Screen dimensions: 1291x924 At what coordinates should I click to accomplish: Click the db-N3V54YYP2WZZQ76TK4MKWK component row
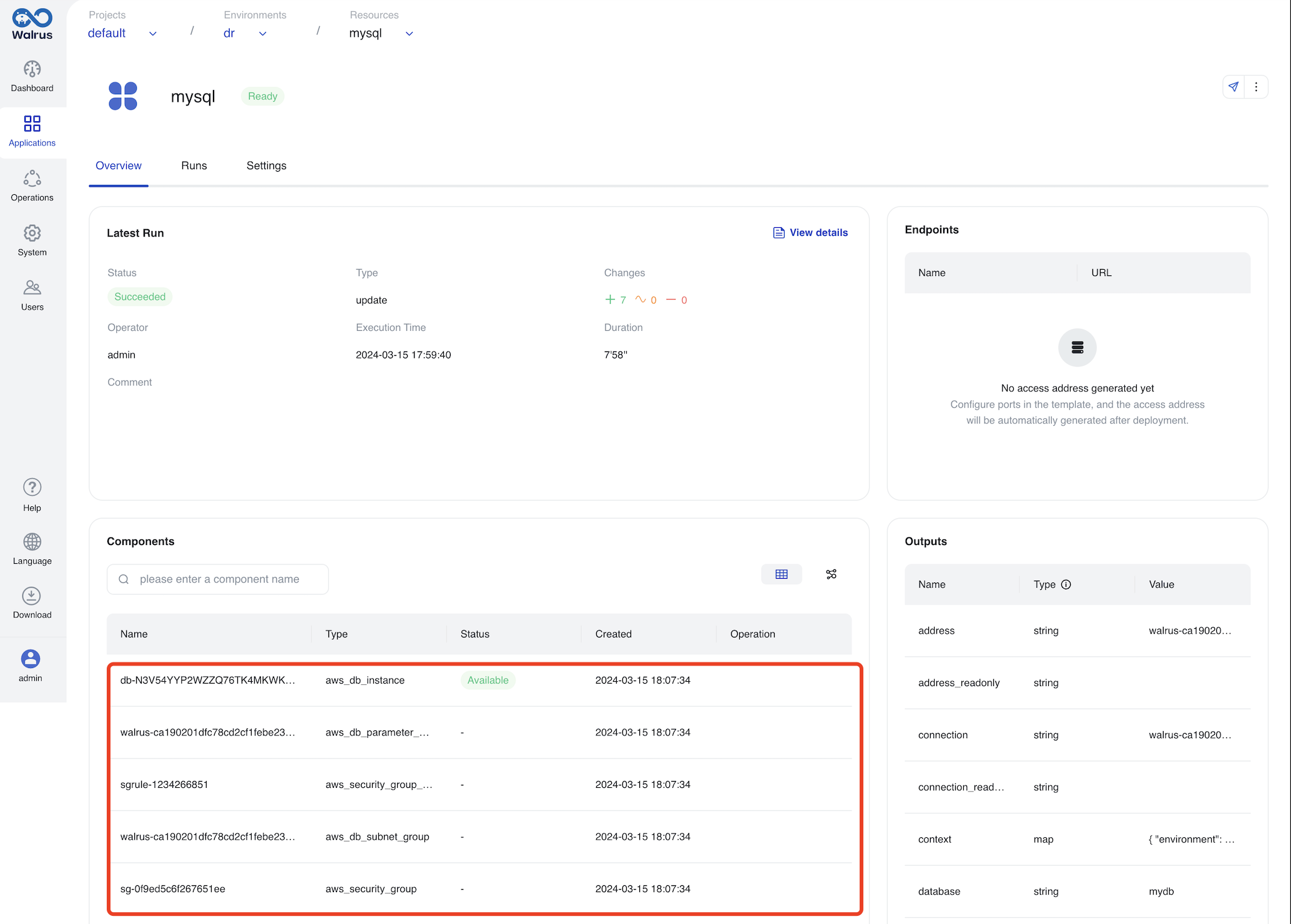(479, 680)
